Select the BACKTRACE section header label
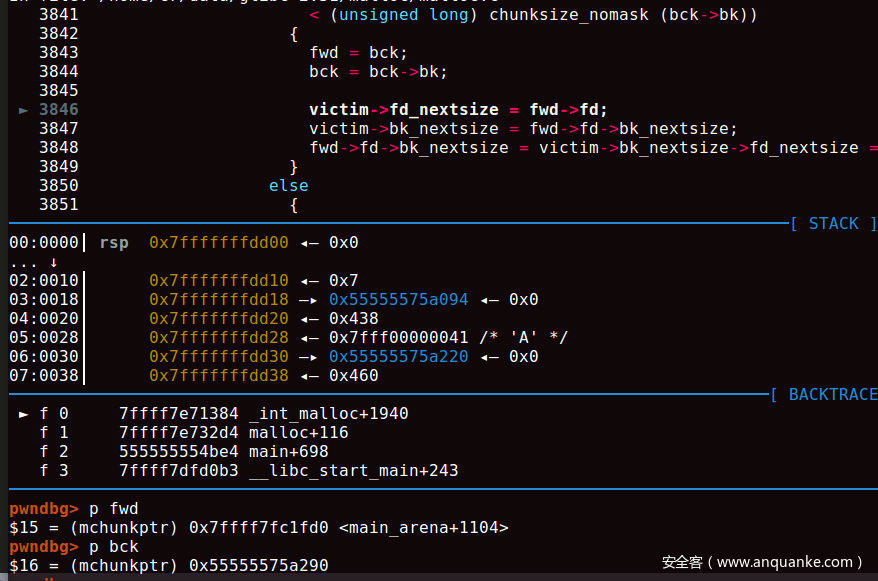Image resolution: width=878 pixels, height=581 pixels. pos(832,395)
